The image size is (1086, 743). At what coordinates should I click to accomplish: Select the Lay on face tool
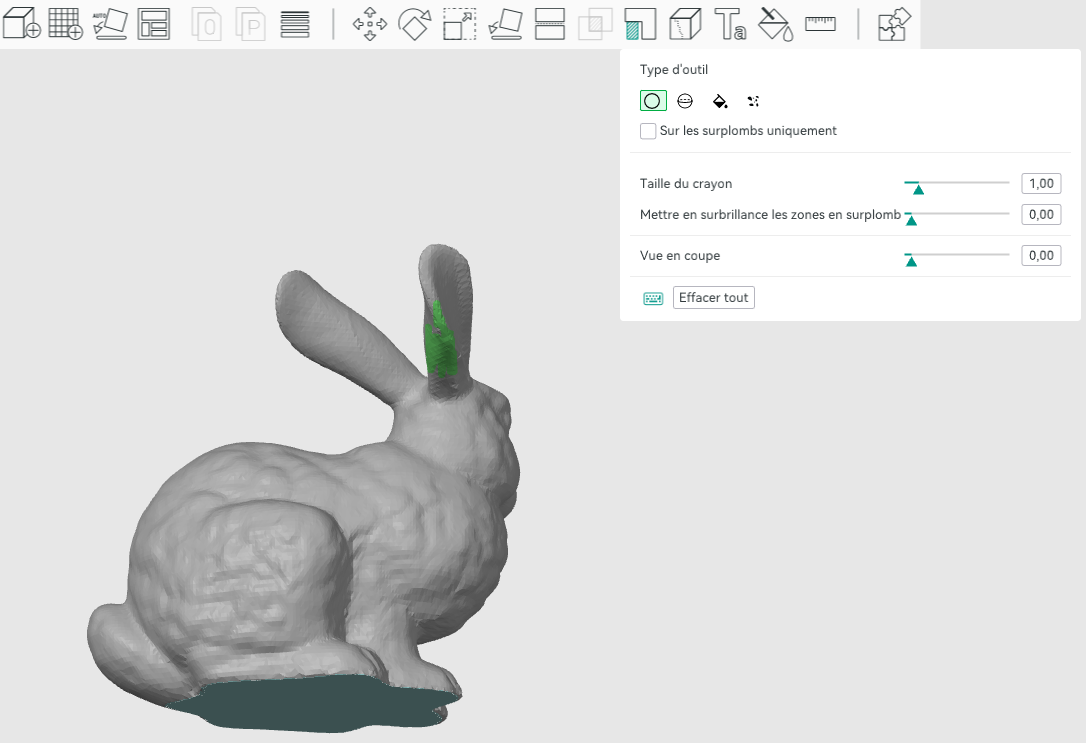[506, 24]
